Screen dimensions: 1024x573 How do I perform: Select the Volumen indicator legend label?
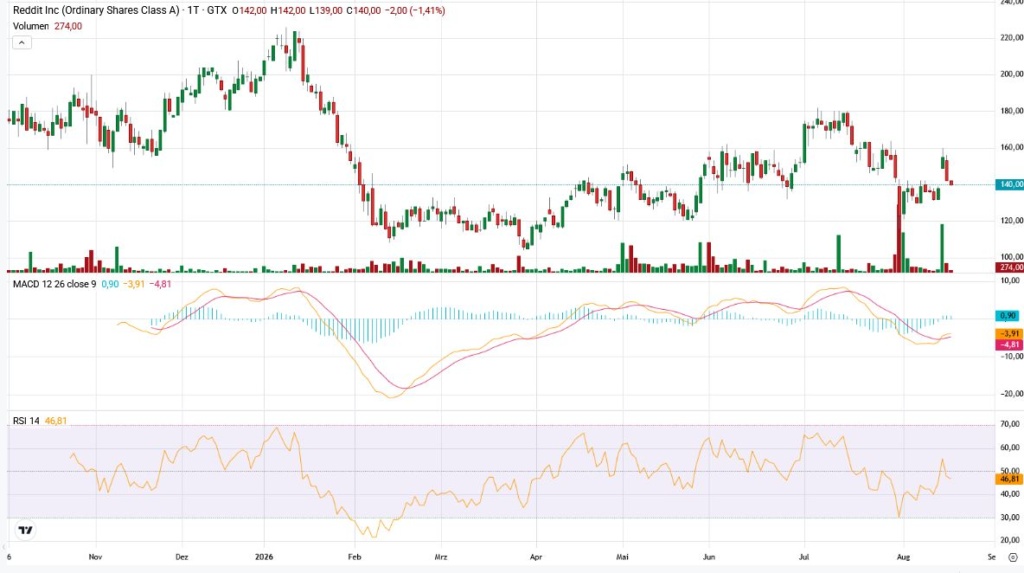point(31,26)
